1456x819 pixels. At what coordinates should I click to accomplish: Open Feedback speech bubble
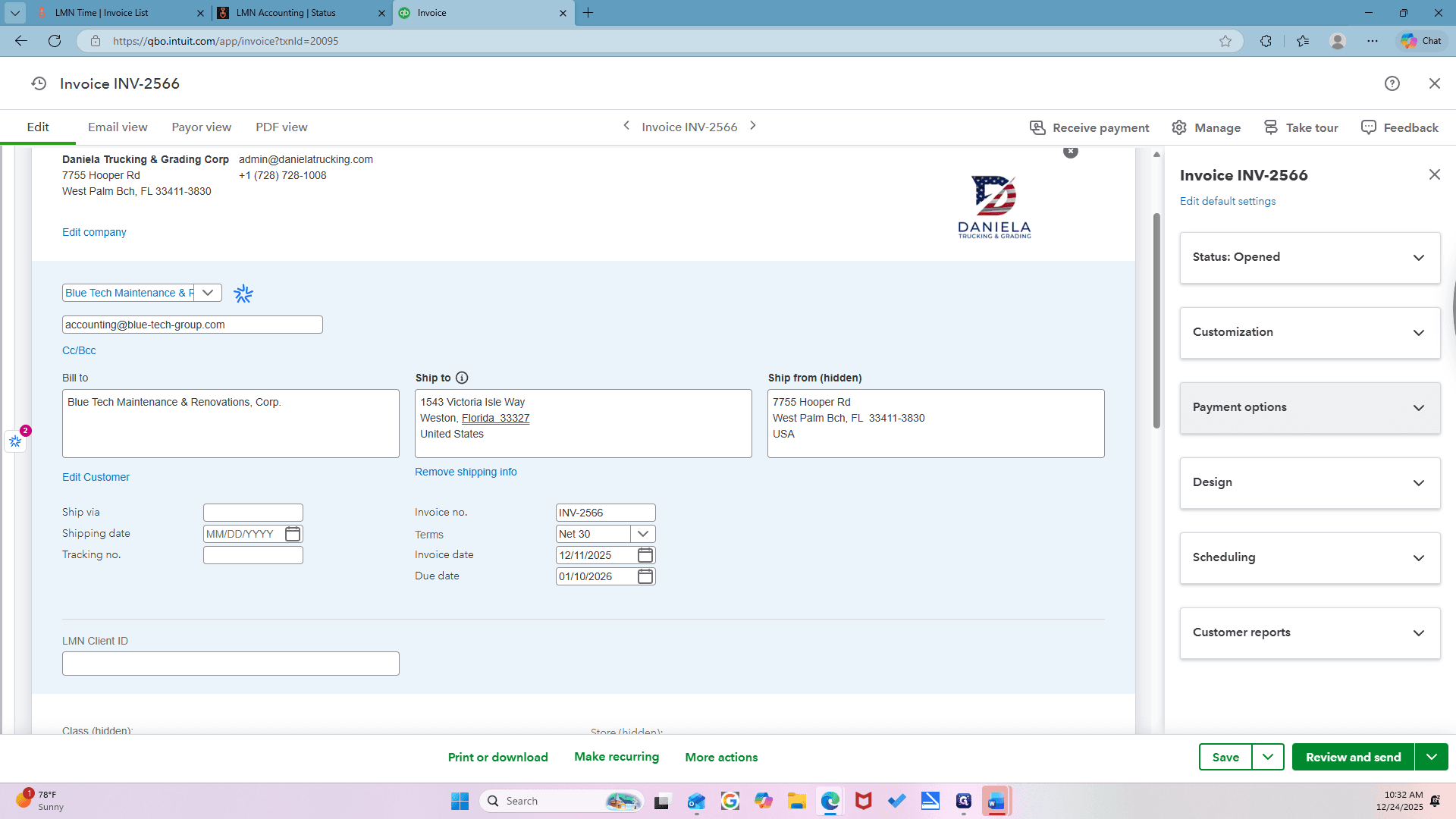1400,127
